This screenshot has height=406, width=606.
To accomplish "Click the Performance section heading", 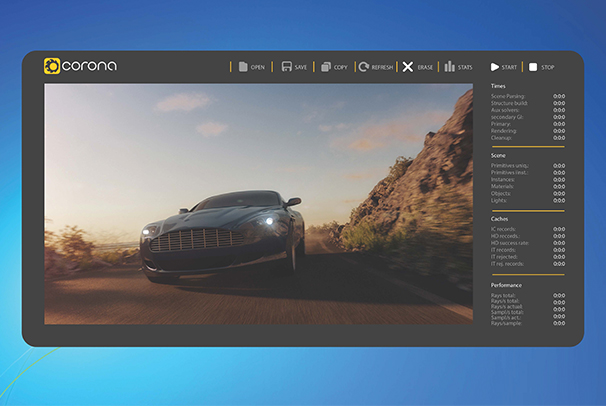I will coord(507,285).
